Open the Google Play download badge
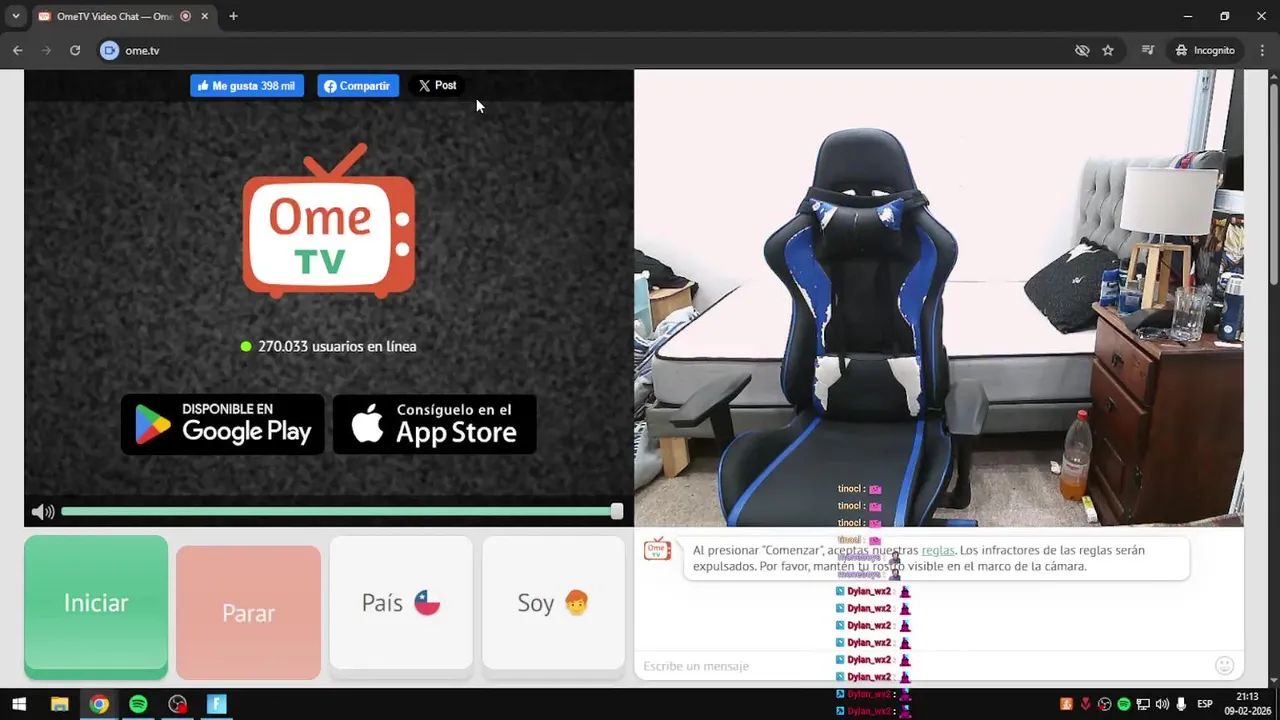This screenshot has width=1280, height=720. [223, 424]
